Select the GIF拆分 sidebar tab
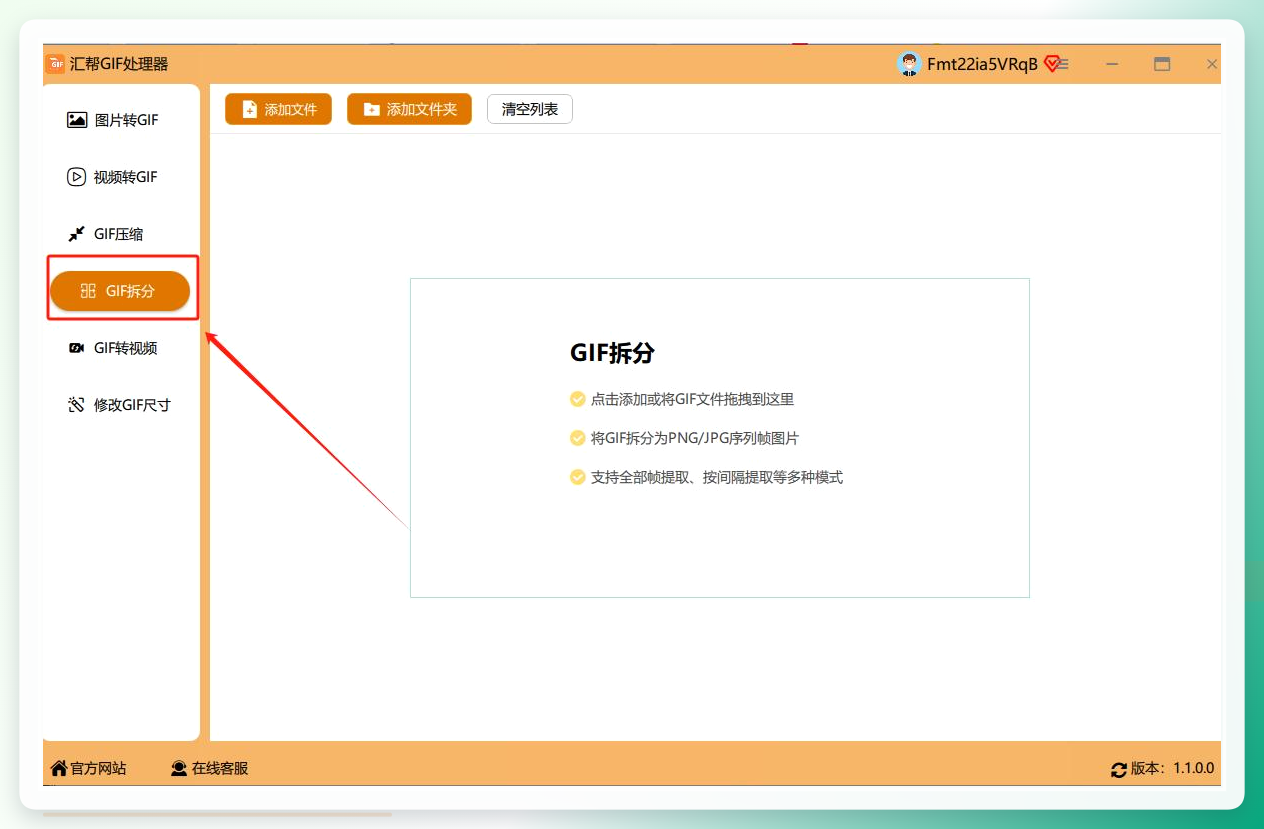The width and height of the screenshot is (1264, 829). (120, 291)
